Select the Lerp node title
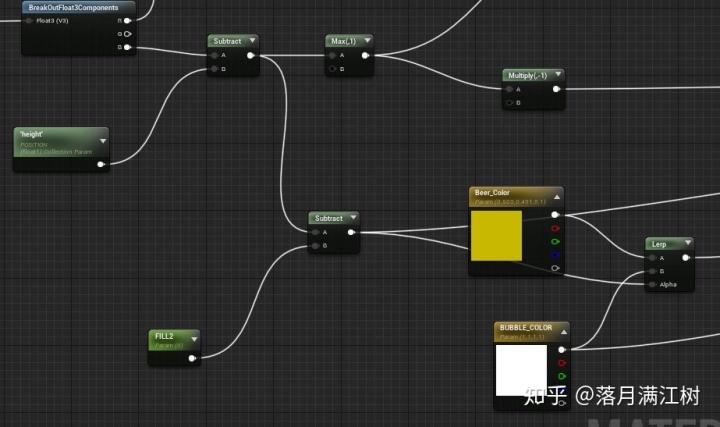The width and height of the screenshot is (720, 427). pos(659,244)
